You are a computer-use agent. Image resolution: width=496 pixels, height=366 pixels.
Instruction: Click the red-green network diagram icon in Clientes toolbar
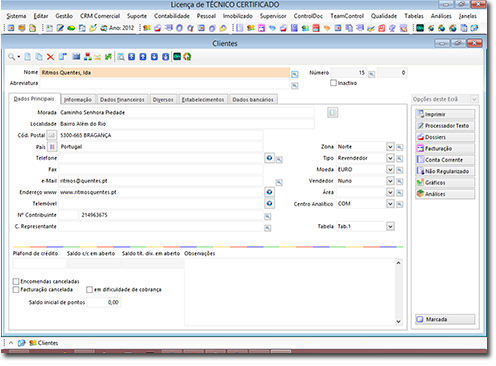click(x=88, y=57)
